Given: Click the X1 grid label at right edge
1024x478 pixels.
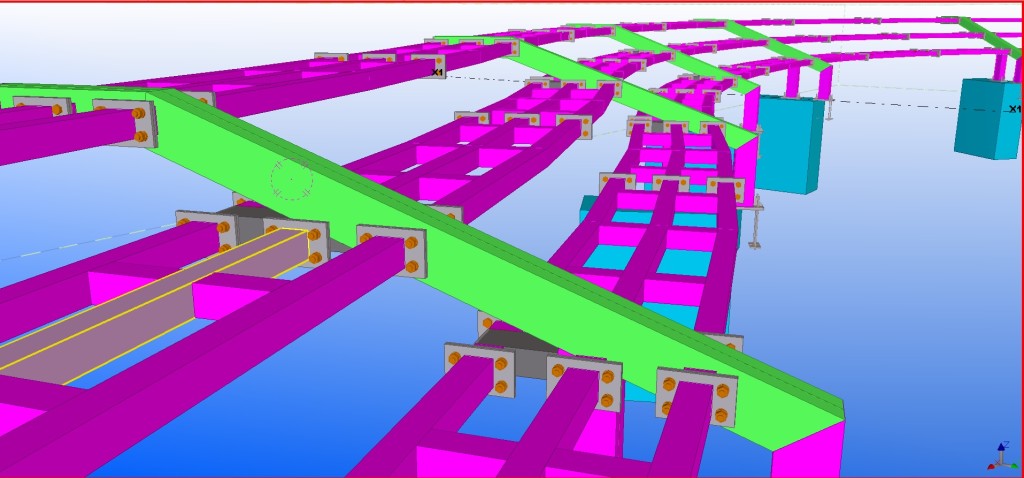Looking at the screenshot, I should pyautogui.click(x=1014, y=109).
